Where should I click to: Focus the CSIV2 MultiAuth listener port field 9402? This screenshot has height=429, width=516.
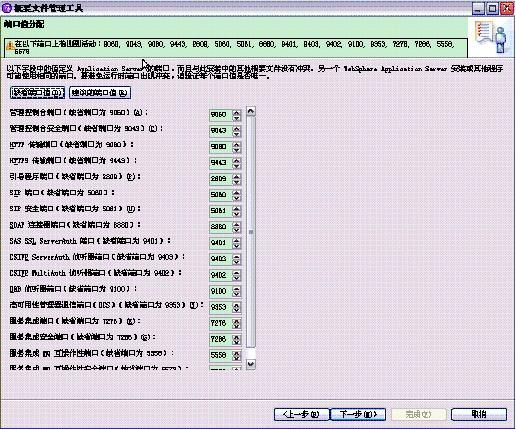[220, 275]
